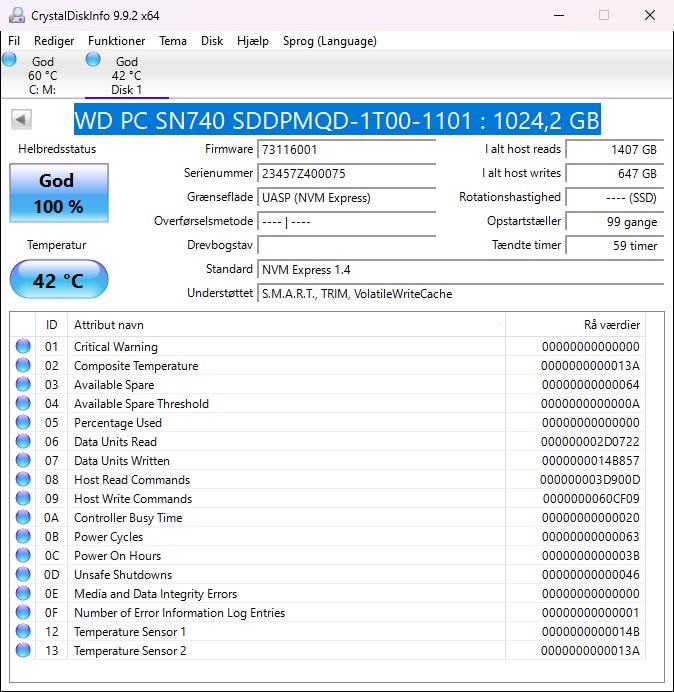Click status orb of Available Spare Threshold row
This screenshot has width=674, height=692.
pyautogui.click(x=23, y=403)
